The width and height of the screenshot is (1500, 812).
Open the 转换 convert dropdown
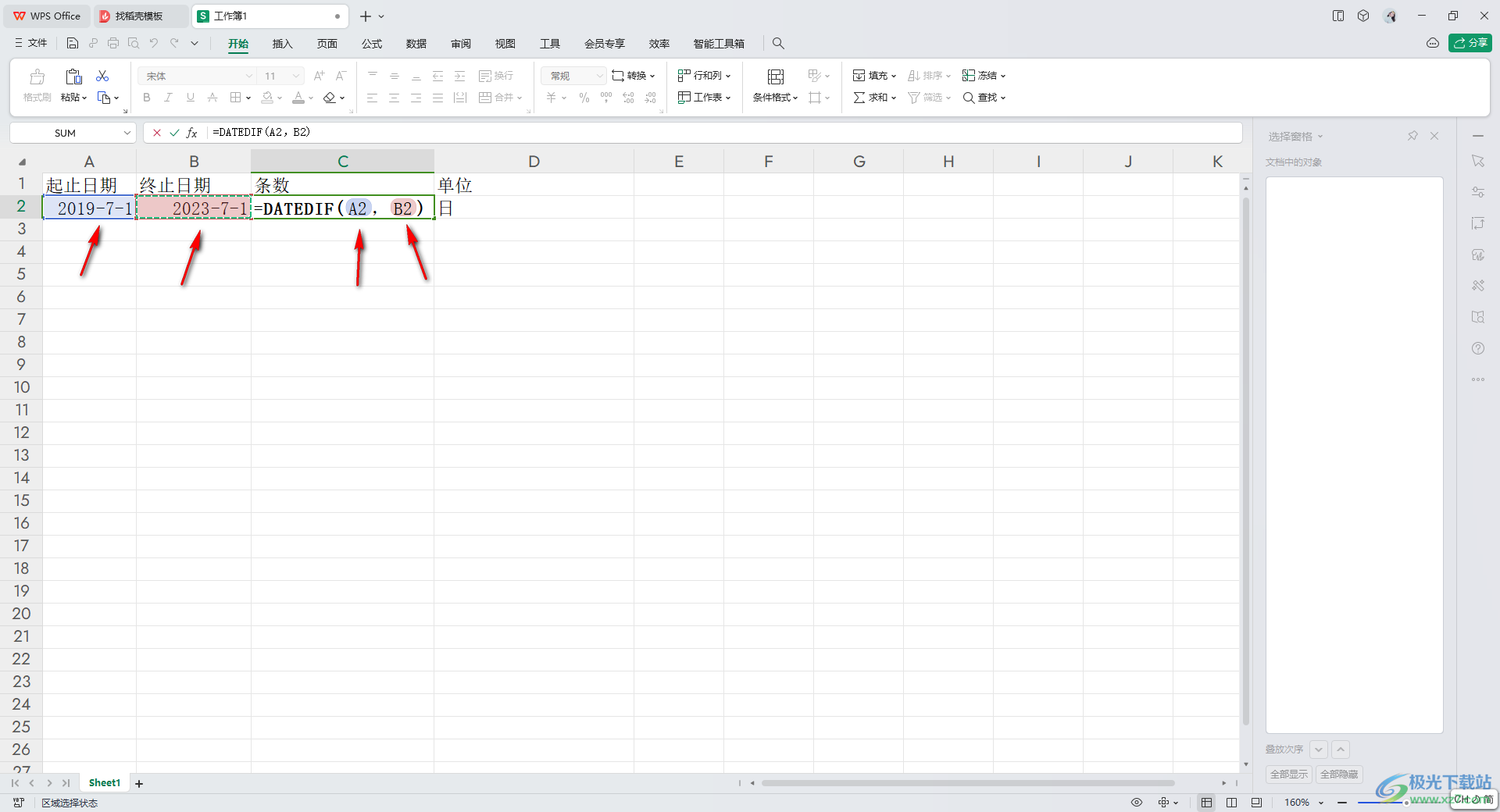point(634,76)
